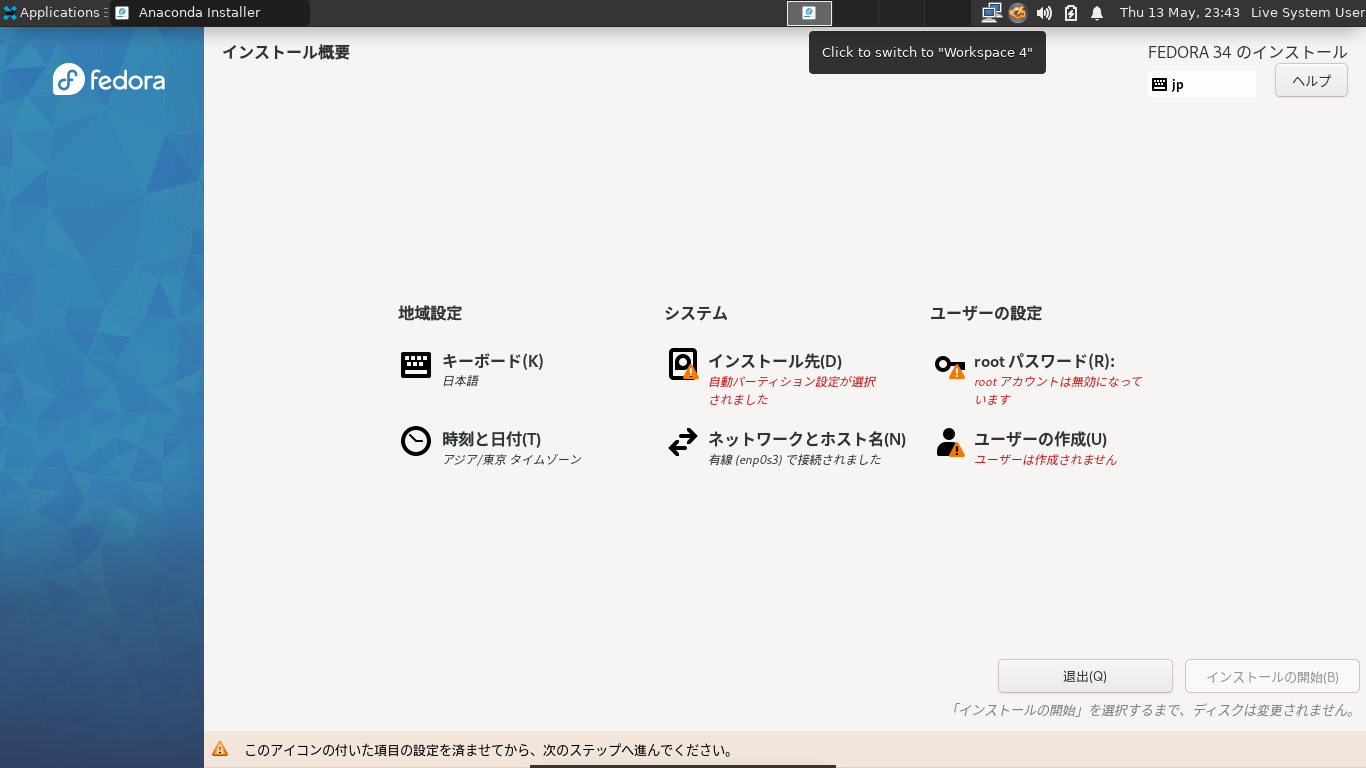Viewport: 1366px width, 768px height.
Task: Open the battery power tray icon
Action: [1071, 13]
